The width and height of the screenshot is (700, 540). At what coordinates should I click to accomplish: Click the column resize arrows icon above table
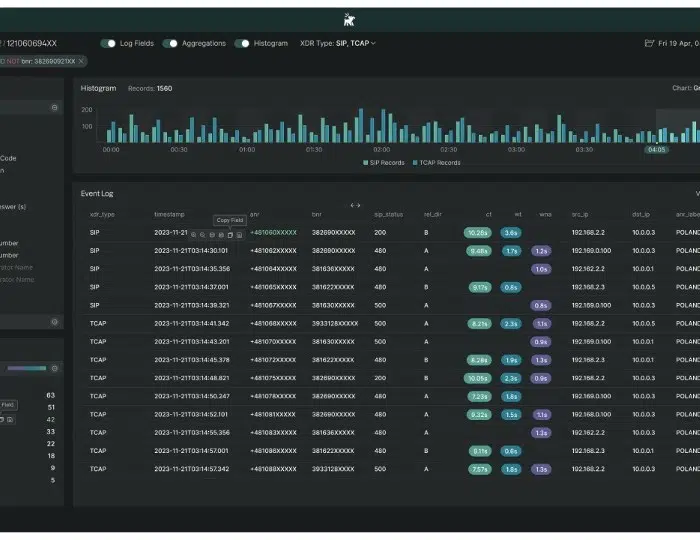(355, 205)
